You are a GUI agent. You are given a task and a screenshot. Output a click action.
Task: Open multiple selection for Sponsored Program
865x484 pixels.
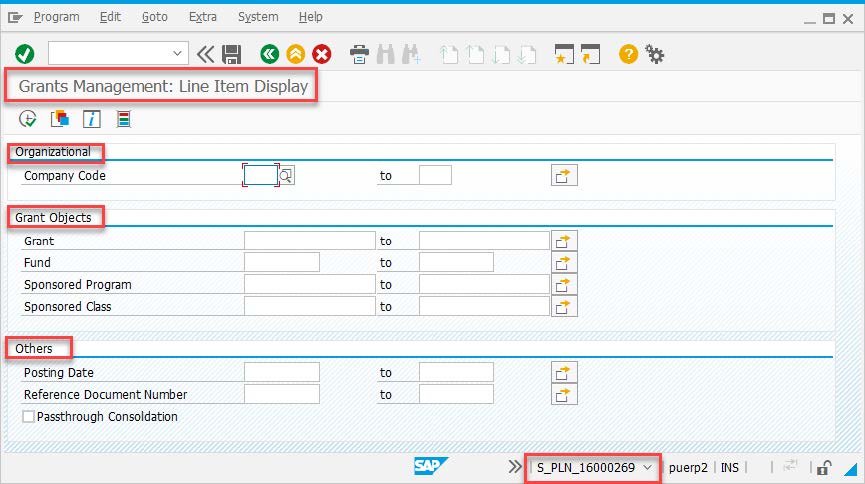pyautogui.click(x=564, y=284)
